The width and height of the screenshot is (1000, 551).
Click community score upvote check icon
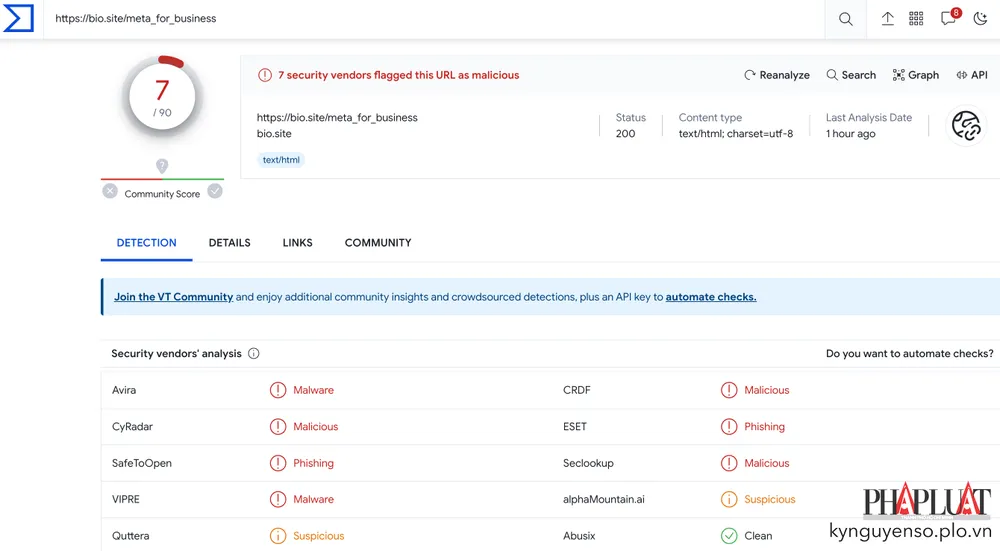215,191
